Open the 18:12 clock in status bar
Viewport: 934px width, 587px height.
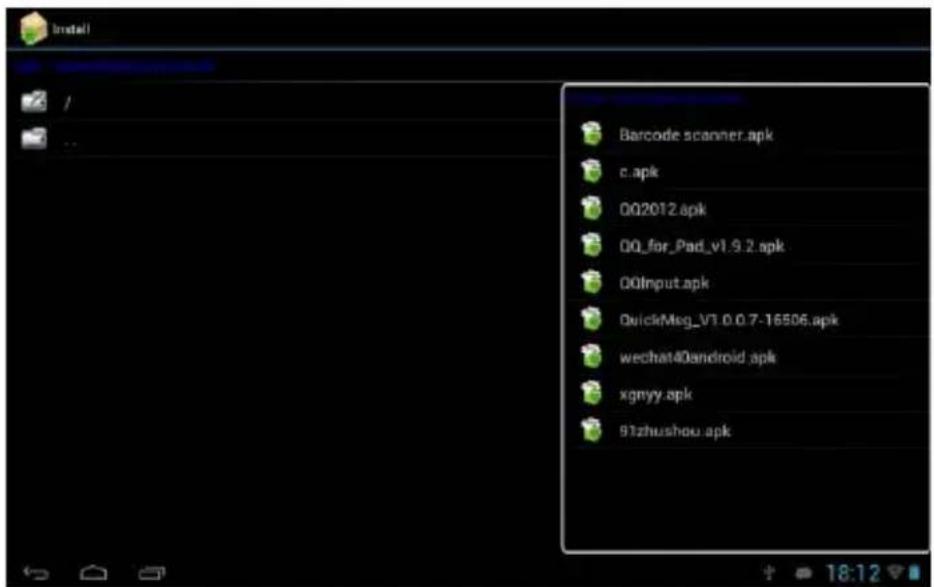[x=853, y=573]
